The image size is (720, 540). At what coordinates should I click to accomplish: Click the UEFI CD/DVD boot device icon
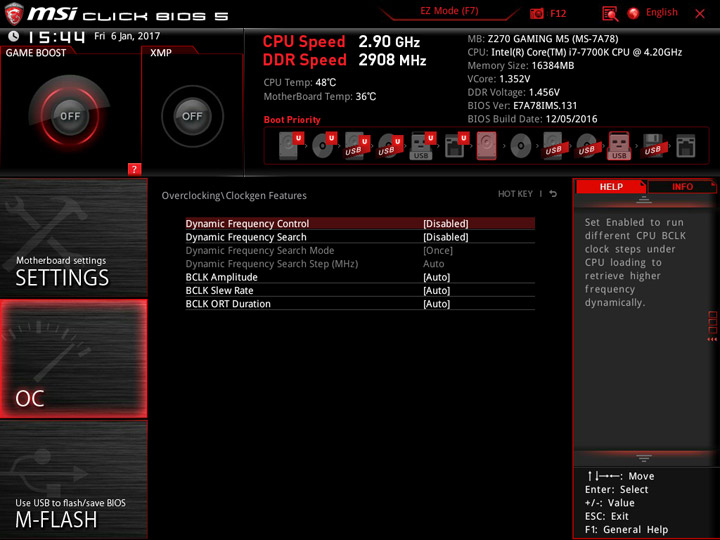(x=324, y=146)
